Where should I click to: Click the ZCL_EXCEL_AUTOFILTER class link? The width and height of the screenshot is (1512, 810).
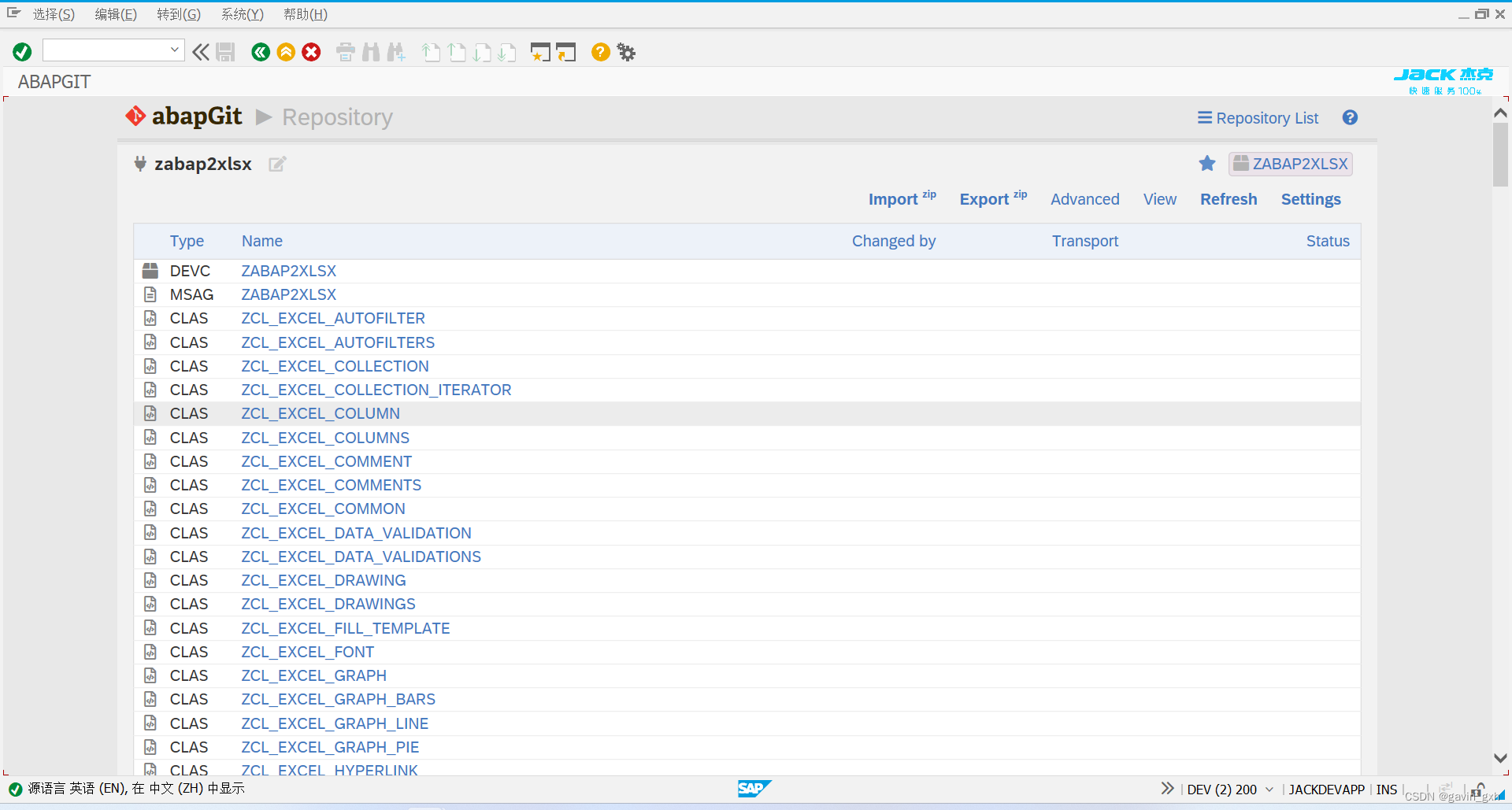(x=333, y=318)
